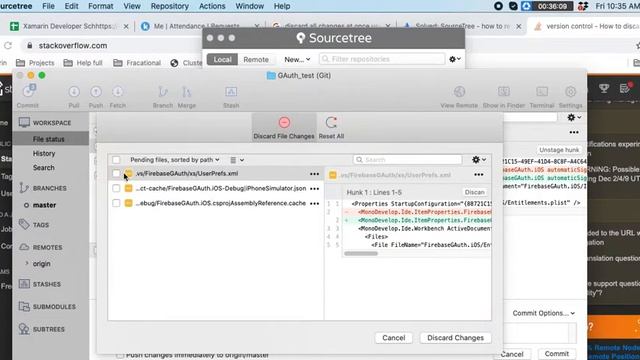This screenshot has height=360, width=640.
Task: Open Pending files sorted by path dropdown
Action: pos(175,160)
